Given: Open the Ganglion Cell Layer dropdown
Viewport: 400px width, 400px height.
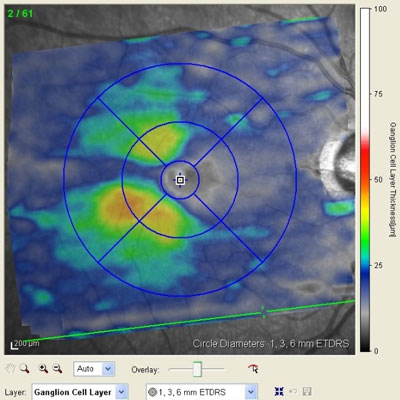Looking at the screenshot, I should pyautogui.click(x=79, y=392).
